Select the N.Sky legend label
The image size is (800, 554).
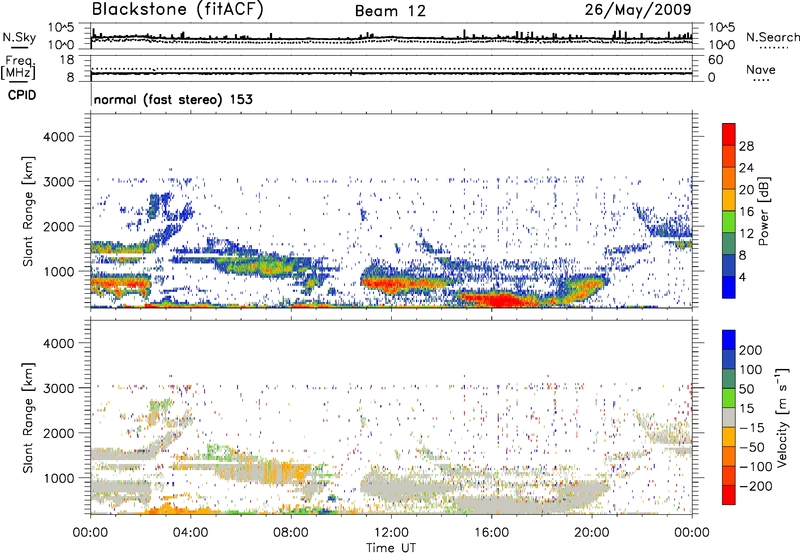pos(19,37)
